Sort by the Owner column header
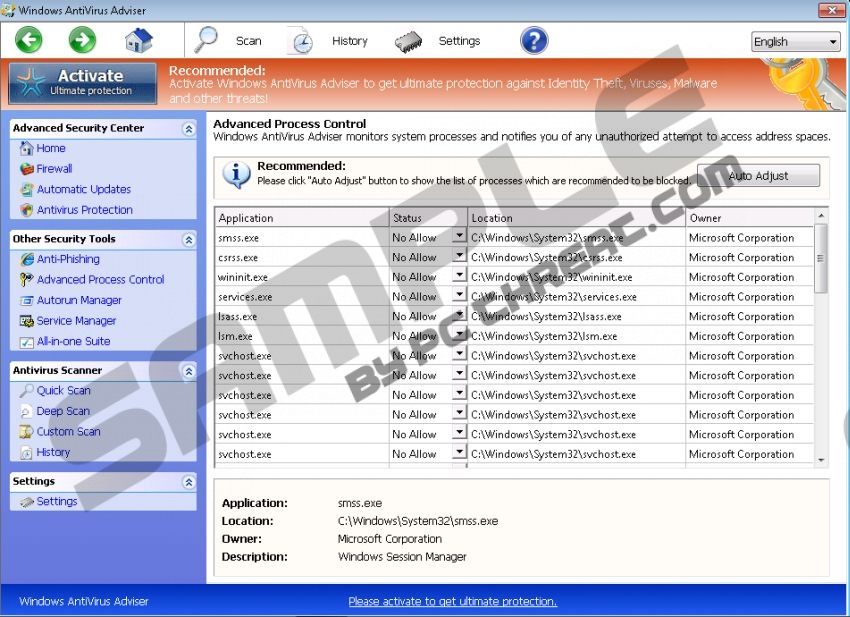 [750, 218]
